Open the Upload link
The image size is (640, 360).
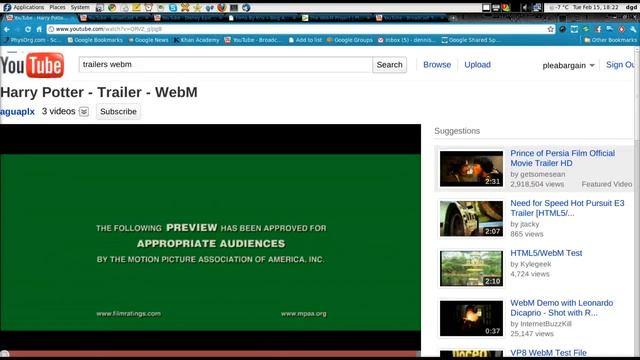[x=477, y=64]
